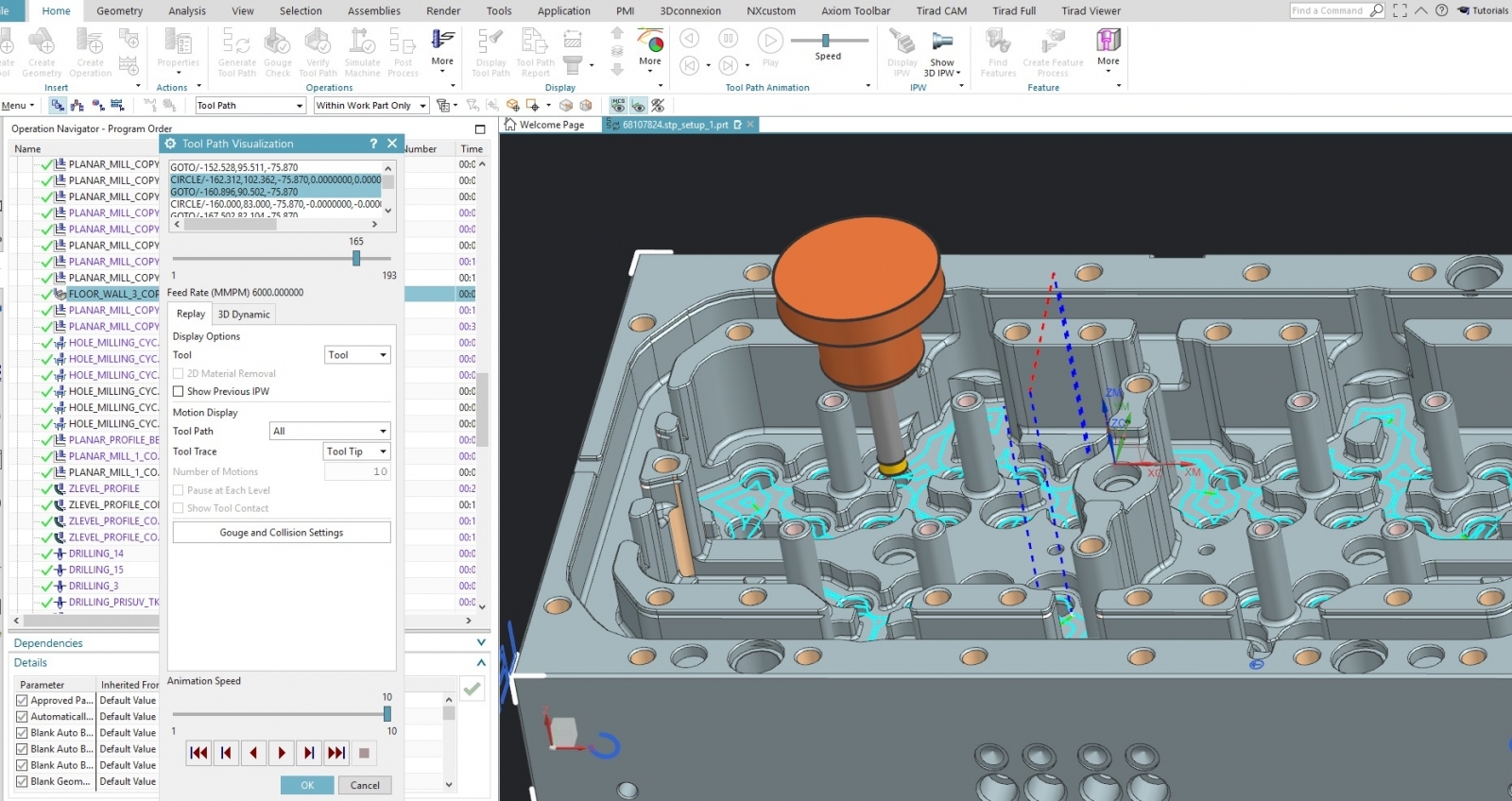
Task: Enable the Show Previous IPW checkbox
Action: [x=179, y=391]
